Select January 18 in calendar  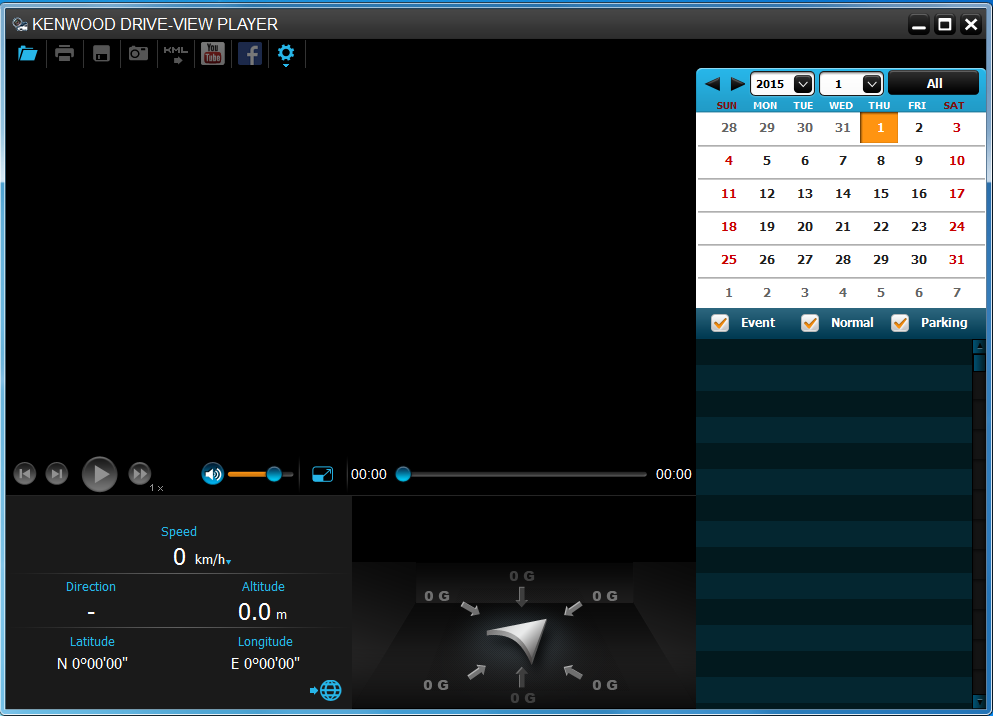point(728,227)
